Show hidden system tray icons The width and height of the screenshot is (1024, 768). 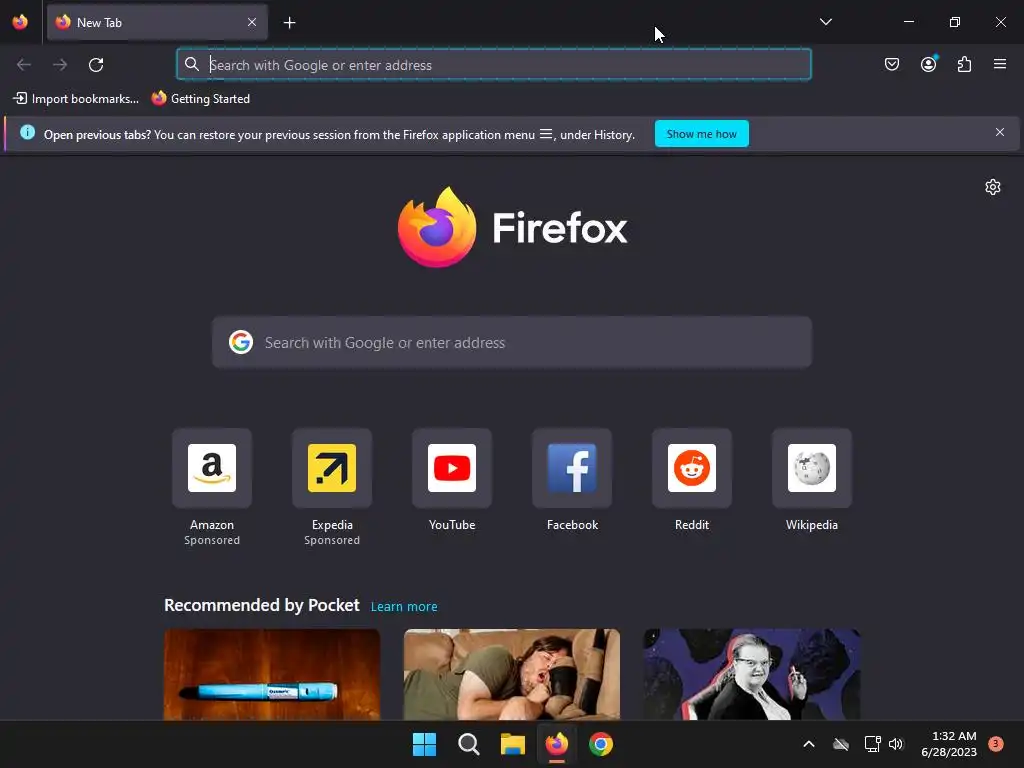808,744
